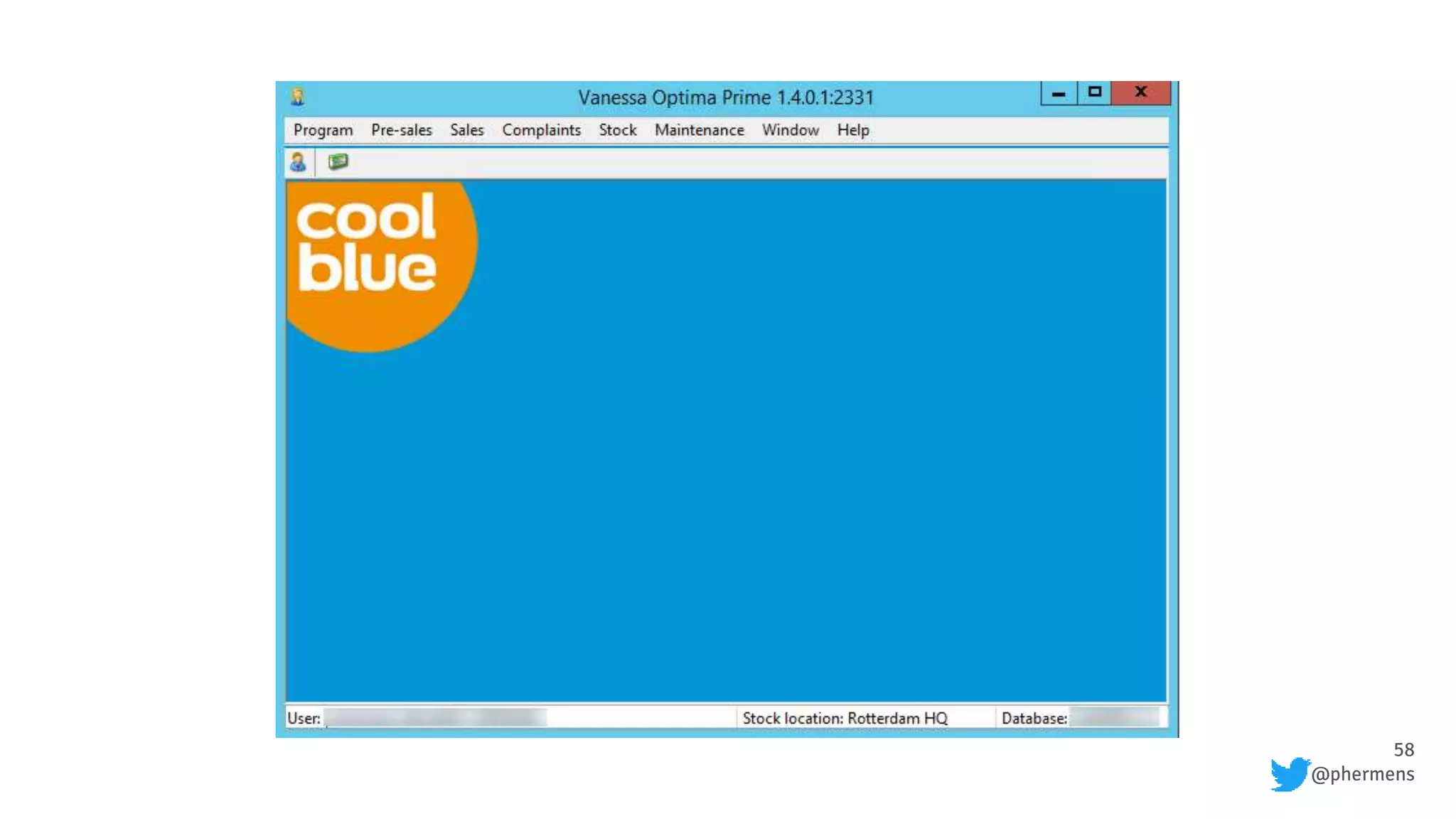Screen dimensions: 1456x819
Task: Open the Program menu
Action: [323, 130]
